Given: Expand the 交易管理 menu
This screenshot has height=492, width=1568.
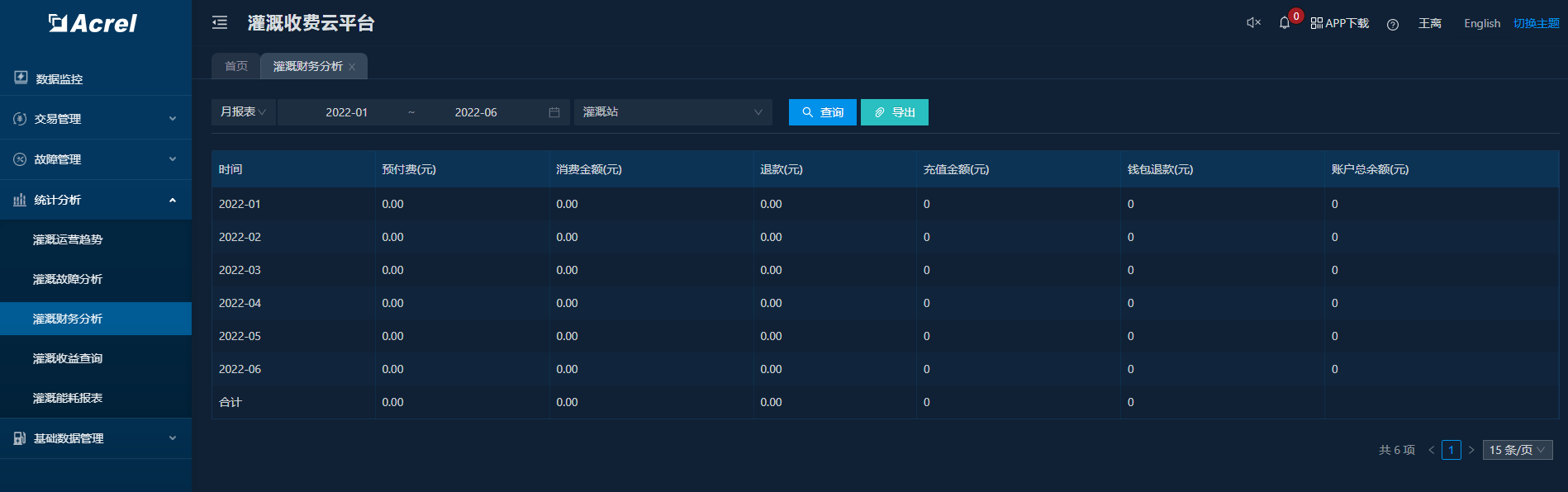Looking at the screenshot, I should (95, 119).
